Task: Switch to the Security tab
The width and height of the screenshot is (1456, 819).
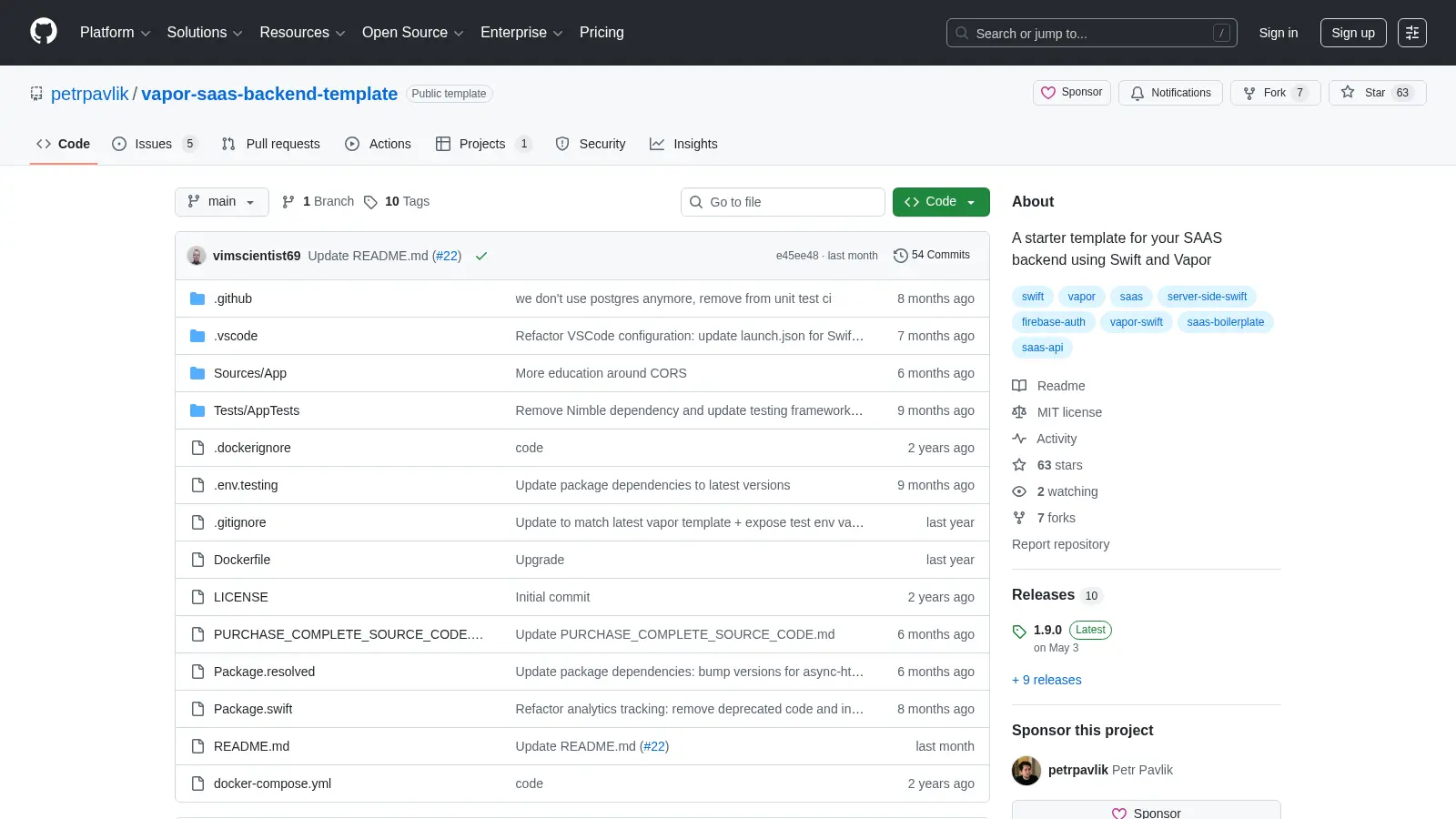Action: click(x=591, y=144)
